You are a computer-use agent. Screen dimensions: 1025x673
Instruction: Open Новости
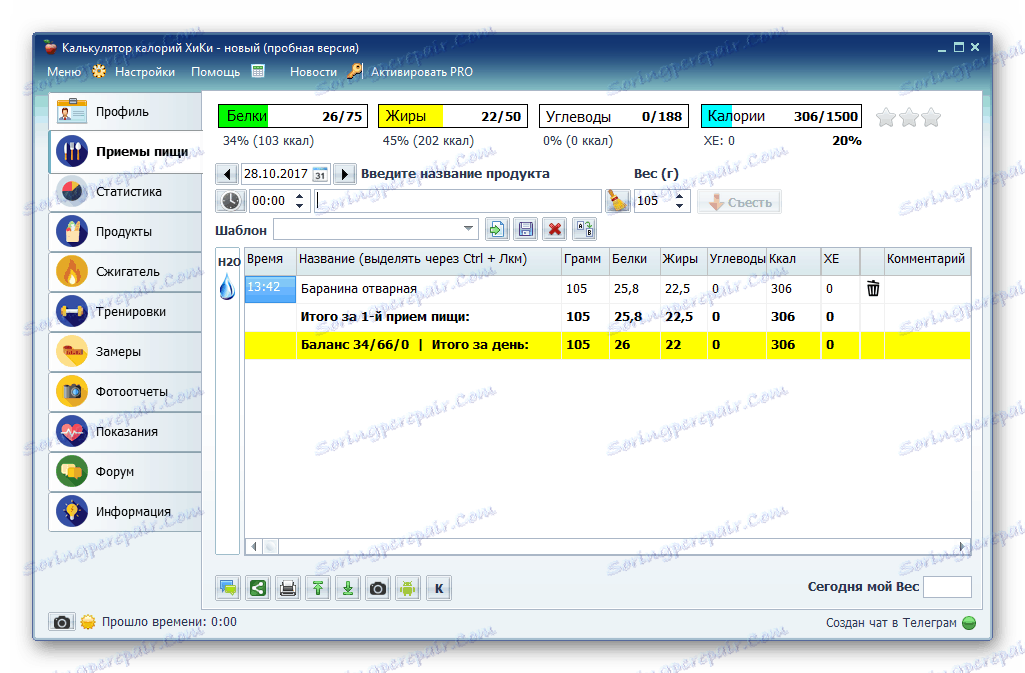coord(313,72)
